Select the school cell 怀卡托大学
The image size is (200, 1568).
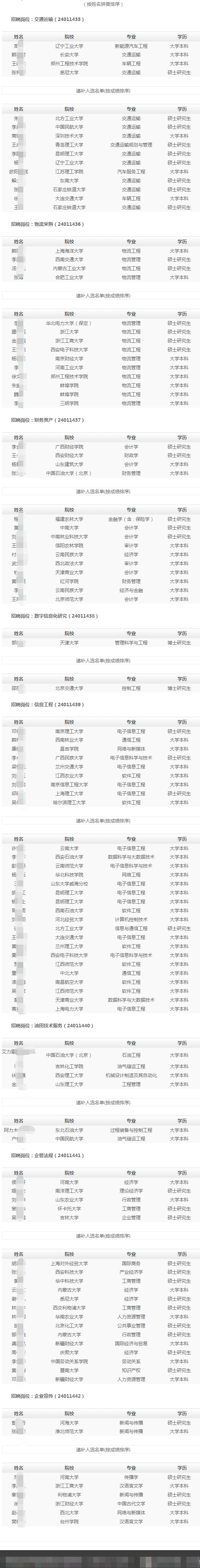pos(69,1209)
